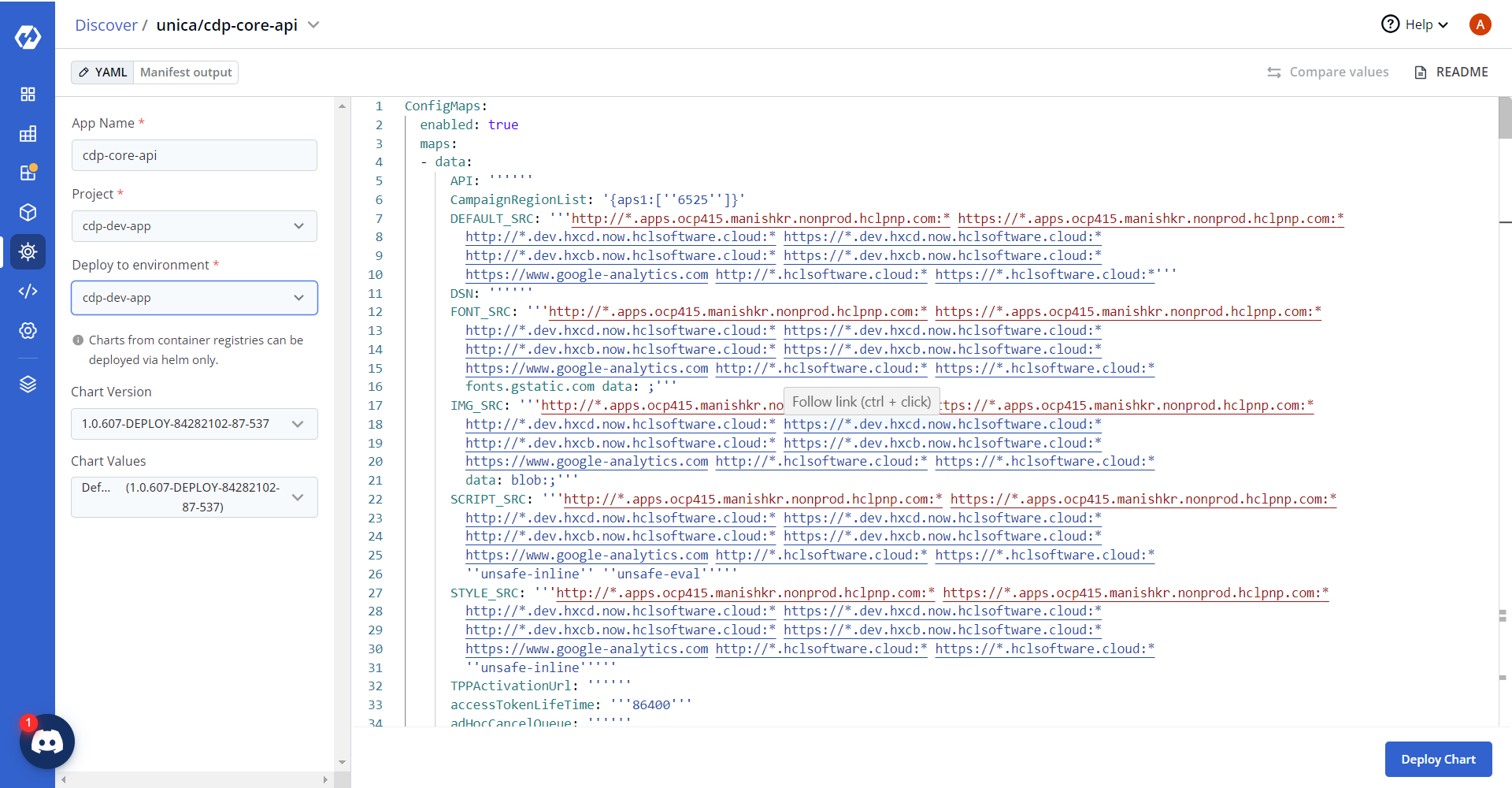Viewport: 1512px width, 788px height.
Task: Click line number 12 in the gutter
Action: tap(375, 312)
